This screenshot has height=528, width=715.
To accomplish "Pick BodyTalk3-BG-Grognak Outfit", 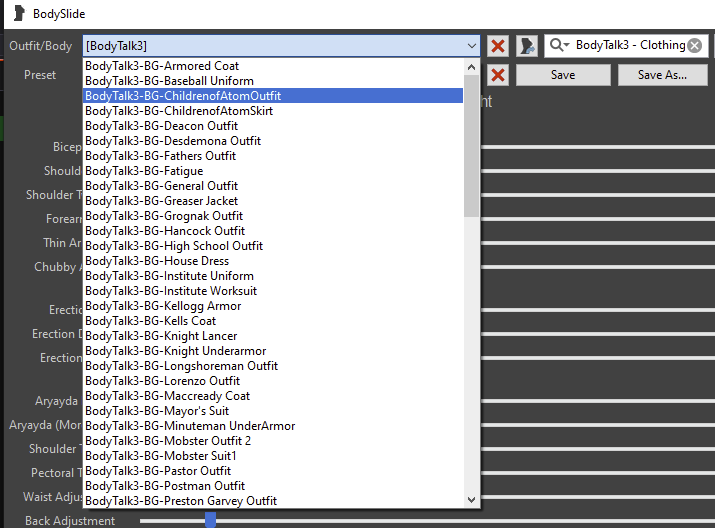I will pyautogui.click(x=273, y=216).
